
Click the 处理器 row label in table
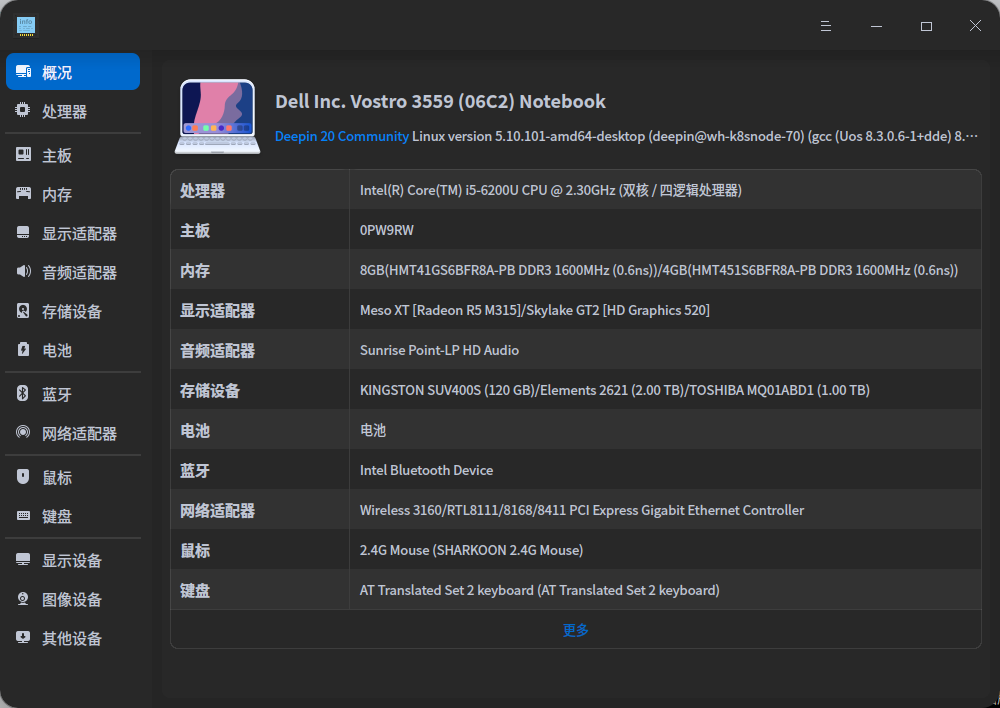coord(202,191)
